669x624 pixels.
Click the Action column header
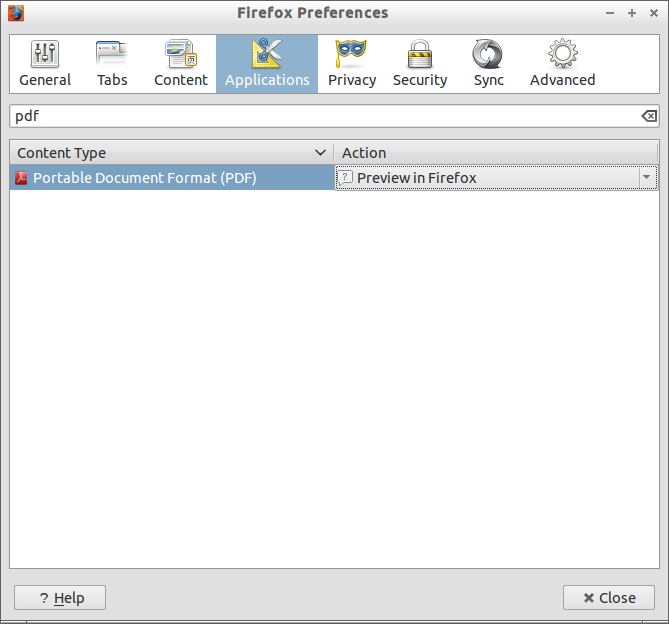496,153
